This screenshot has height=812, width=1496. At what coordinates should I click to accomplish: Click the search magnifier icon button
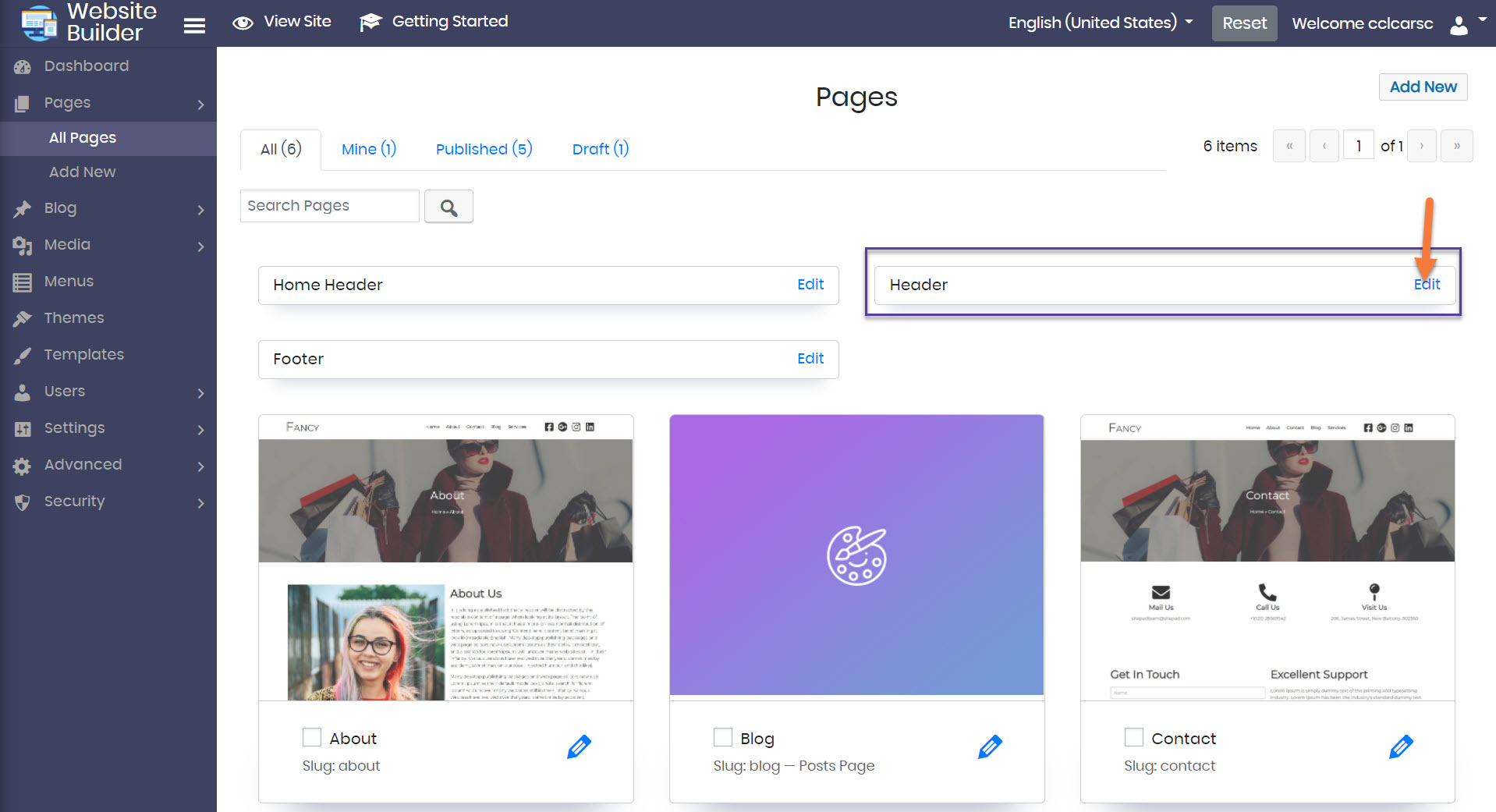click(448, 207)
